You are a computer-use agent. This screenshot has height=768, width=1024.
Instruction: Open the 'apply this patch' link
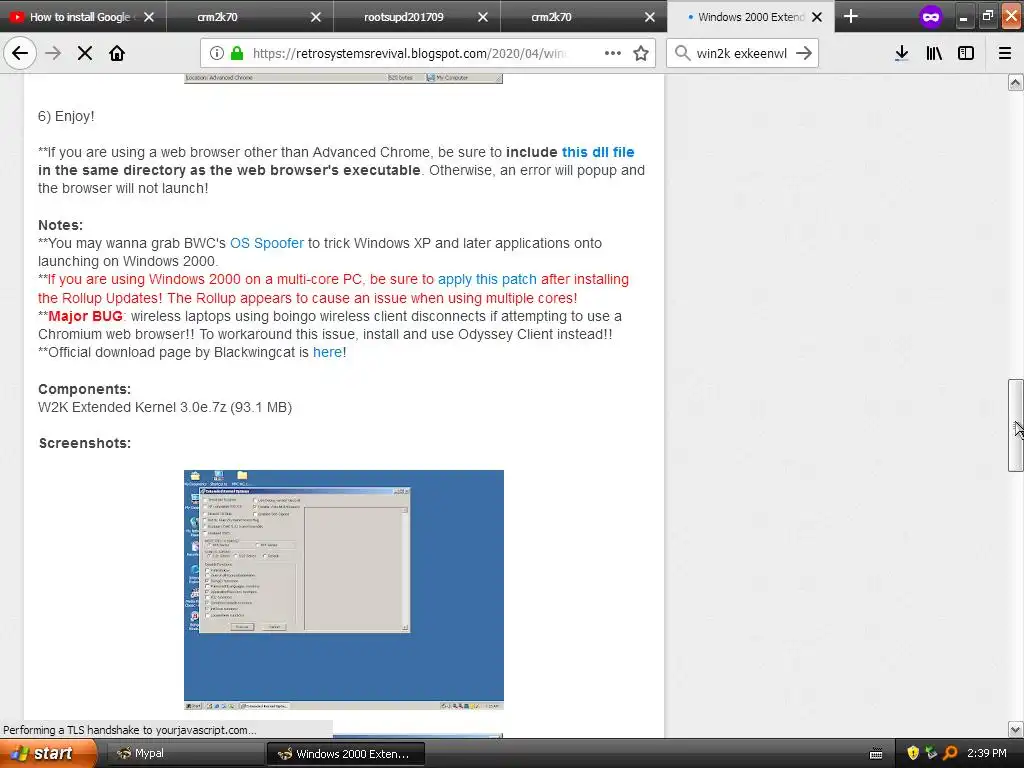pyautogui.click(x=487, y=279)
